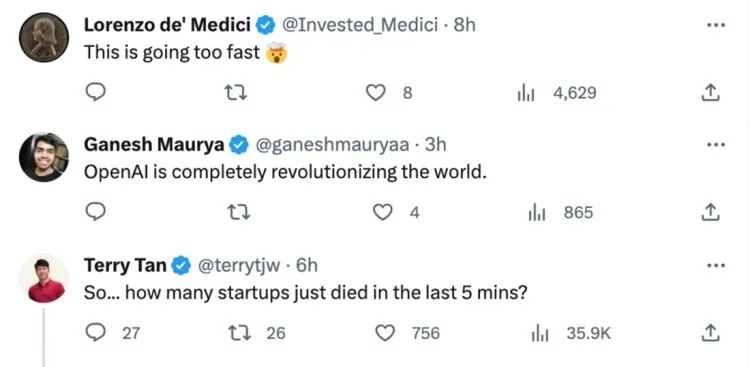Open @Invested_Medici profile handle

[x=360, y=24]
